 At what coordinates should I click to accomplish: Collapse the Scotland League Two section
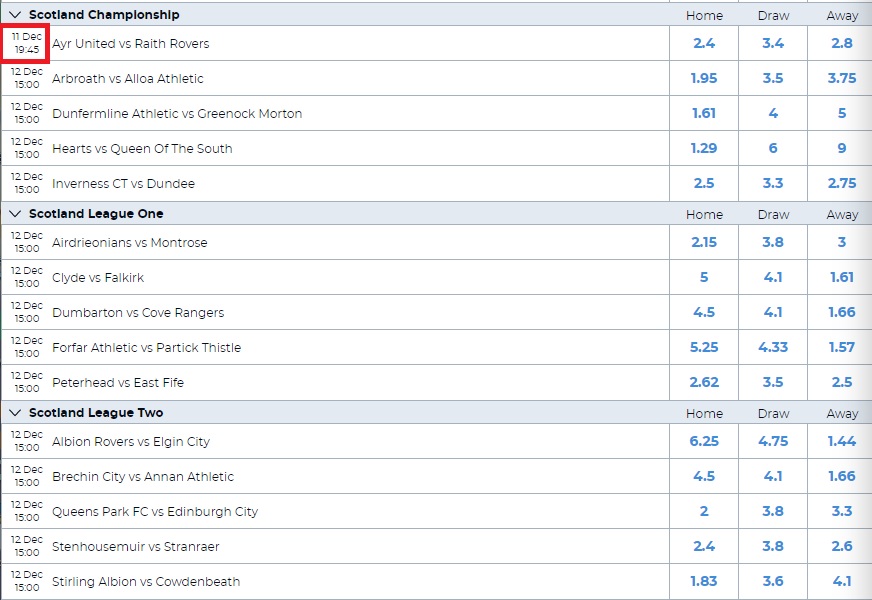pyautogui.click(x=15, y=413)
